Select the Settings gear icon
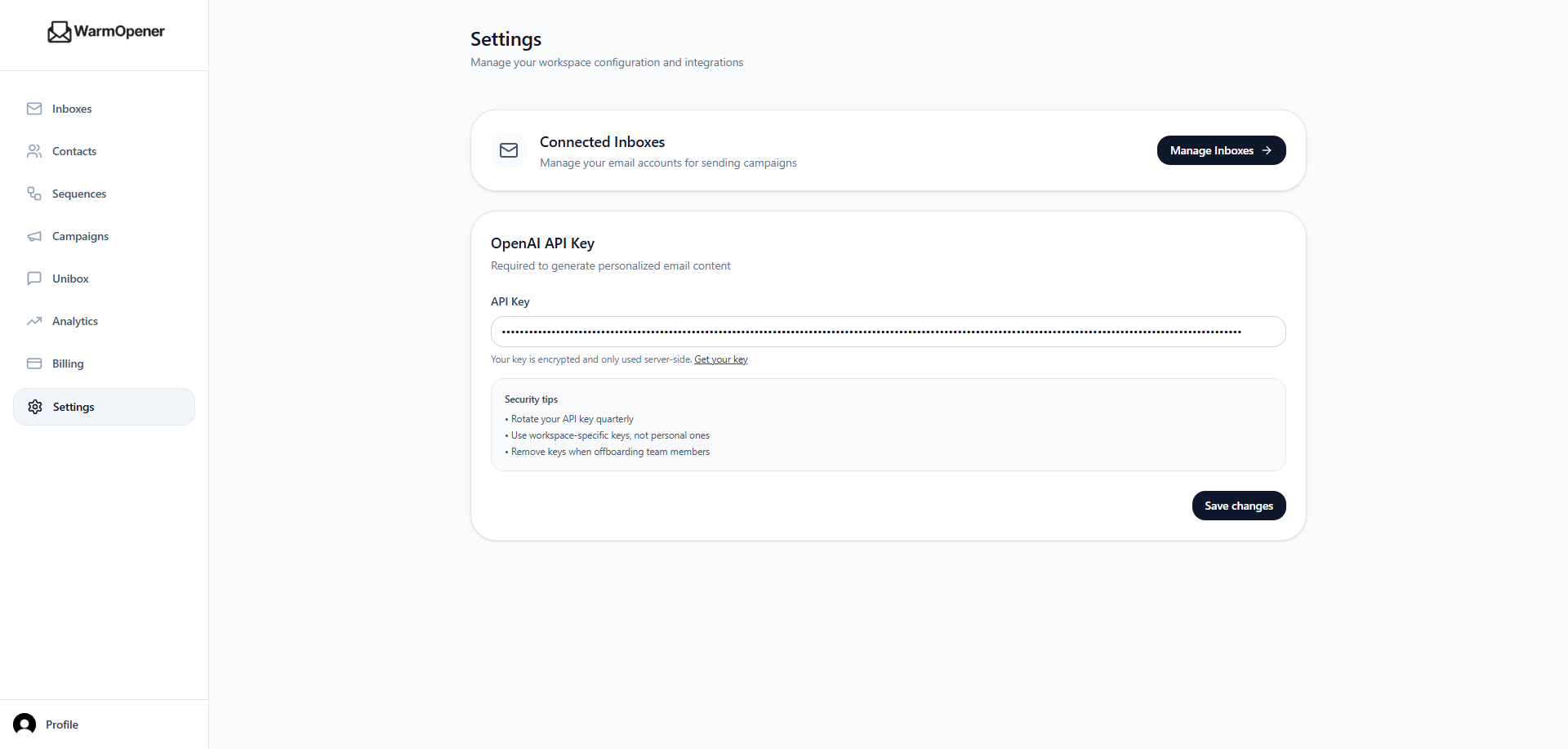 34,406
